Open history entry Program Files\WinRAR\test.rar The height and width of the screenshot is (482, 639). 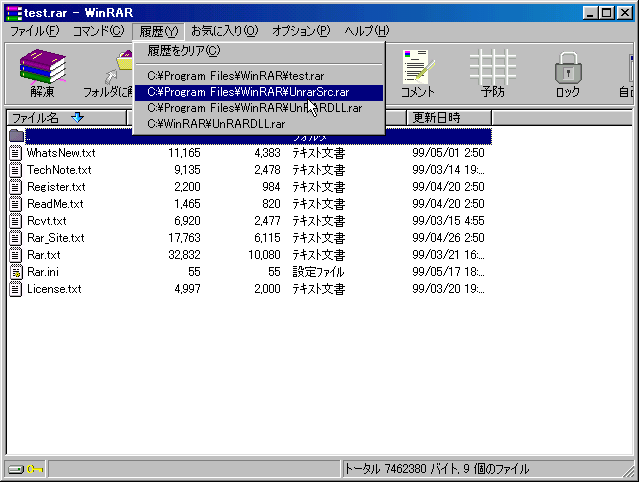(x=259, y=76)
